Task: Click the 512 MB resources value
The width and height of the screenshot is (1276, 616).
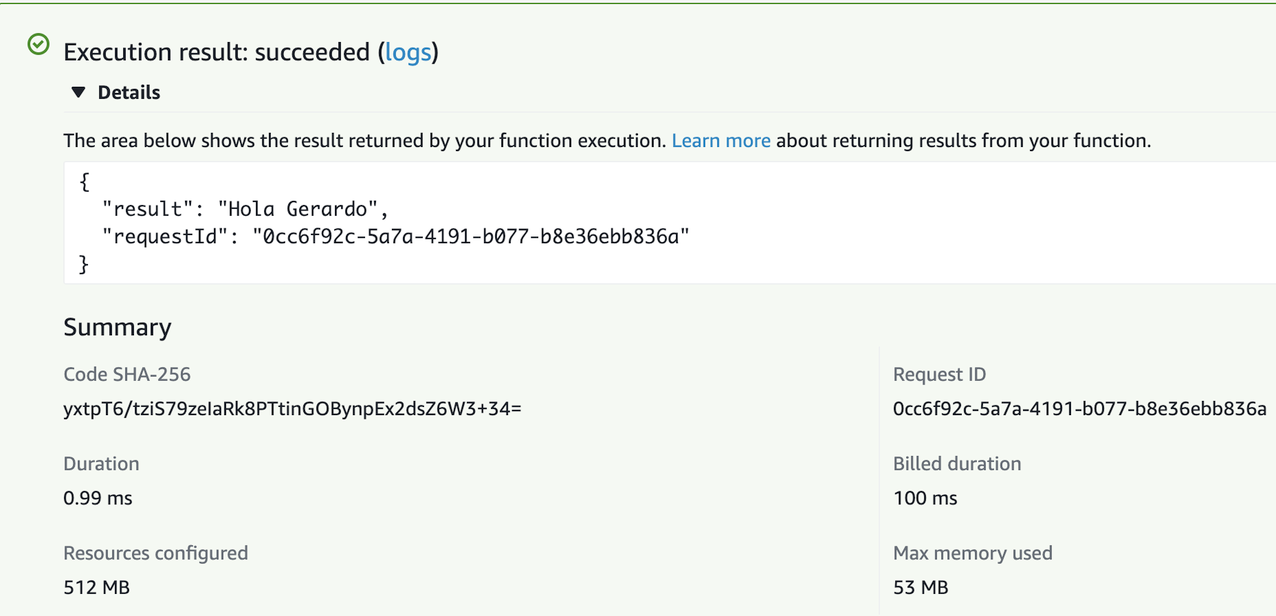Action: pyautogui.click(x=96, y=587)
